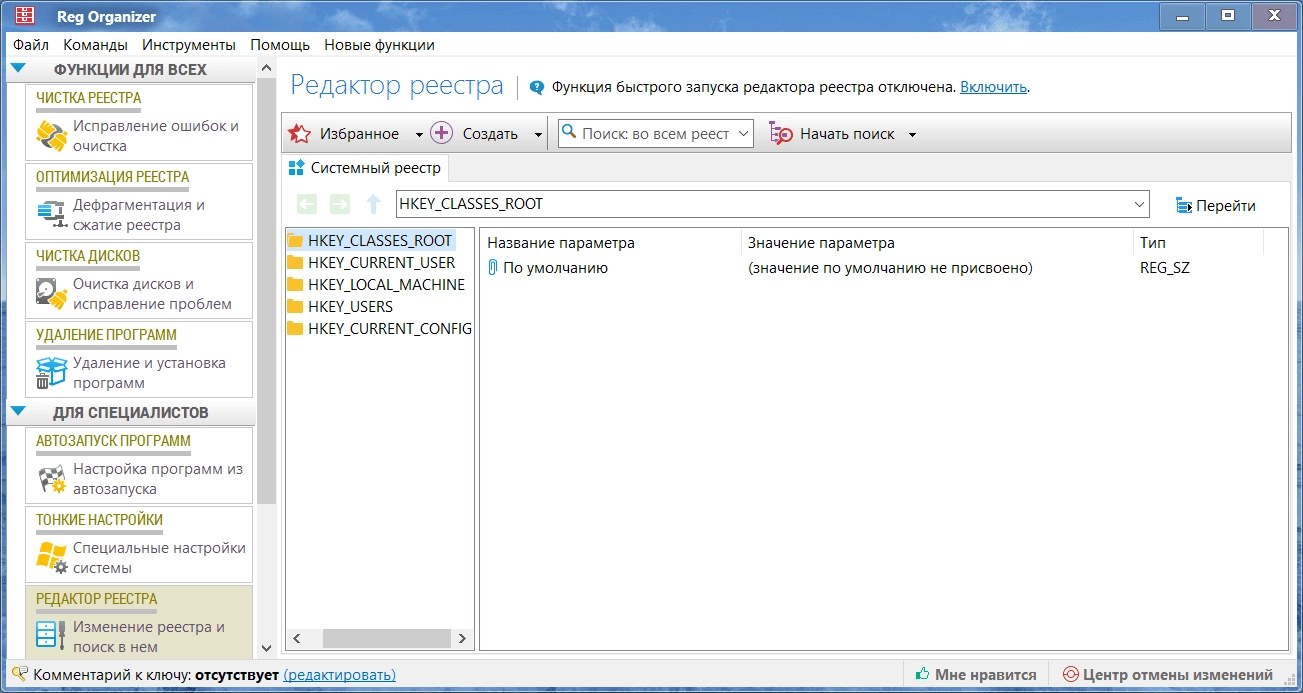Open ЧИСТКА ДИСКОВ heading
Screen dimensions: 1303x693
pos(88,256)
